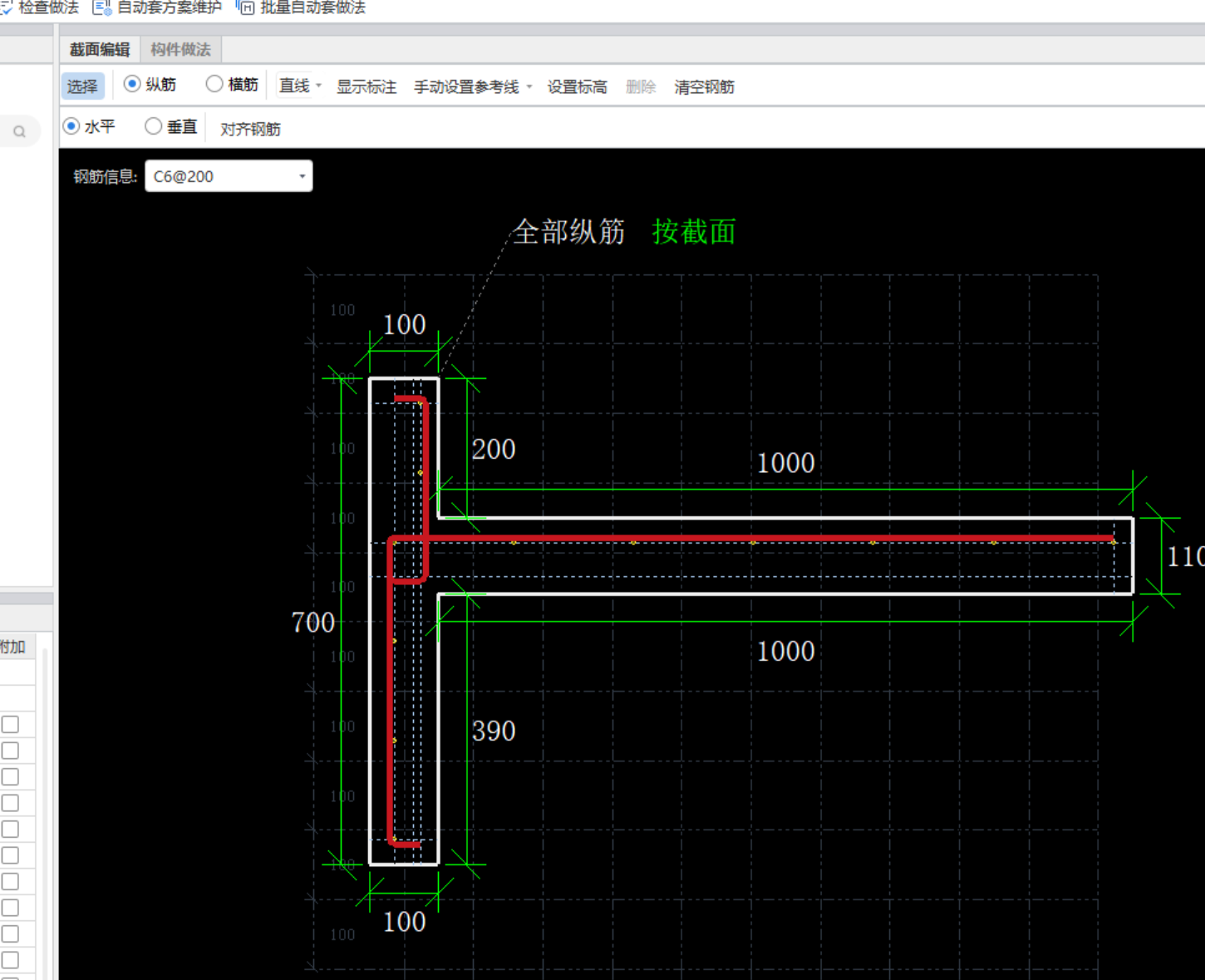Click the lower 1000 dimension value
This screenshot has width=1205, height=980.
(x=785, y=652)
